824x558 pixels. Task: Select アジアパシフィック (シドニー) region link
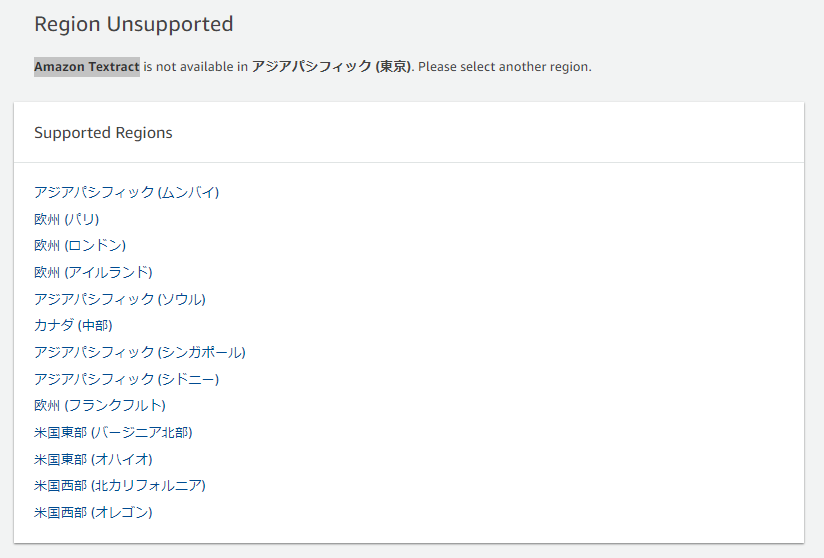(127, 379)
